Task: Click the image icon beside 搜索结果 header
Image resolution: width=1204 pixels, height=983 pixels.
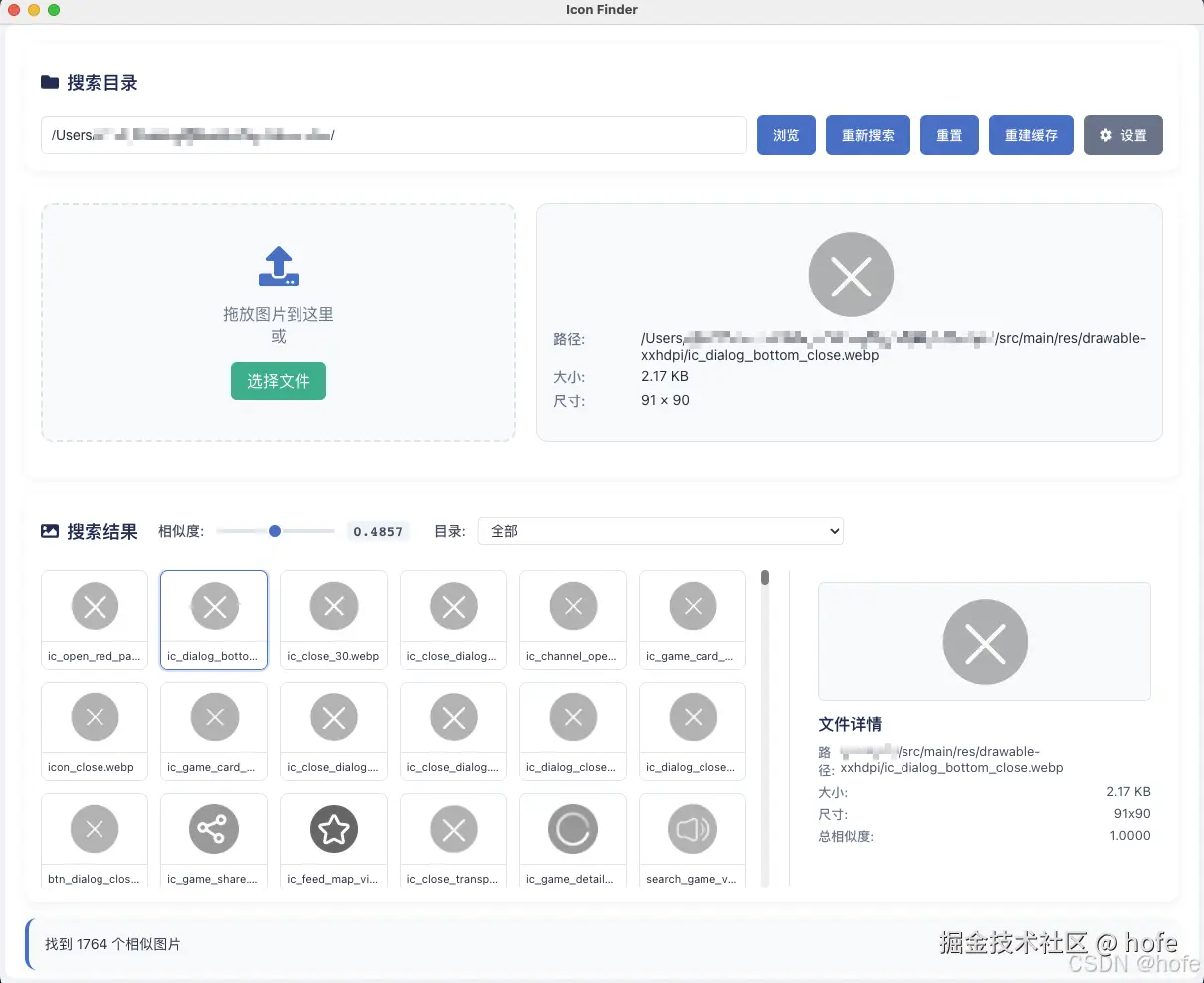Action: [49, 532]
